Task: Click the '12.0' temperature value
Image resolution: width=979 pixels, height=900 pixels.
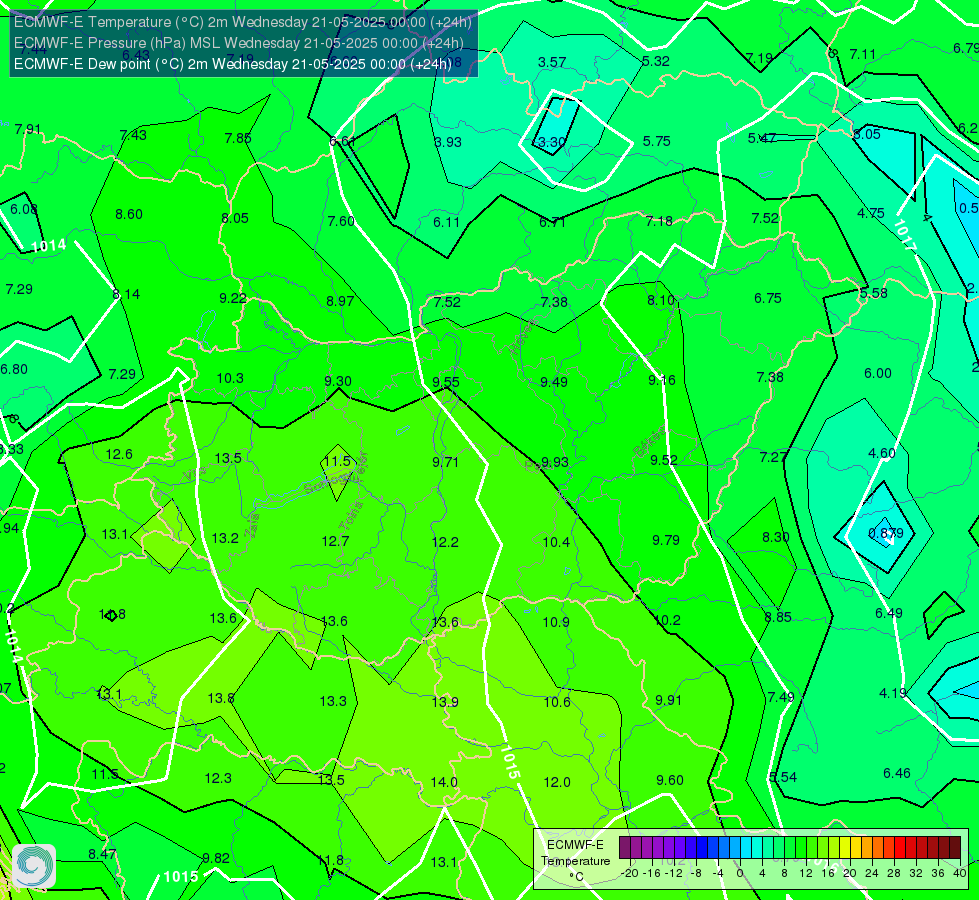Action: pyautogui.click(x=557, y=783)
